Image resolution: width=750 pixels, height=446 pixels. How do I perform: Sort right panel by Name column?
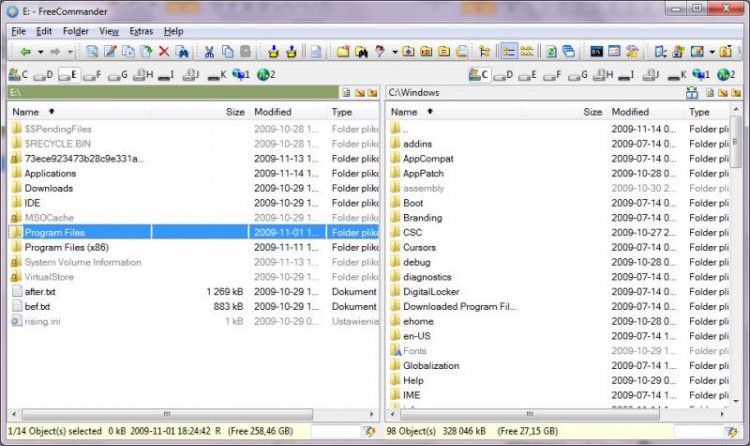click(453, 112)
